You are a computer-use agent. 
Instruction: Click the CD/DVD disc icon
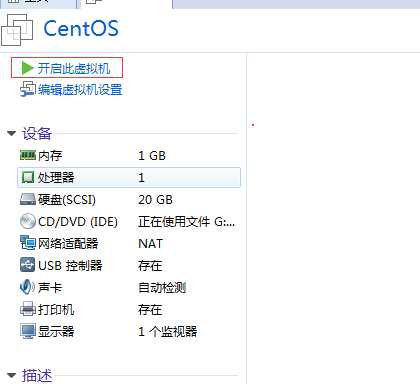click(28, 221)
